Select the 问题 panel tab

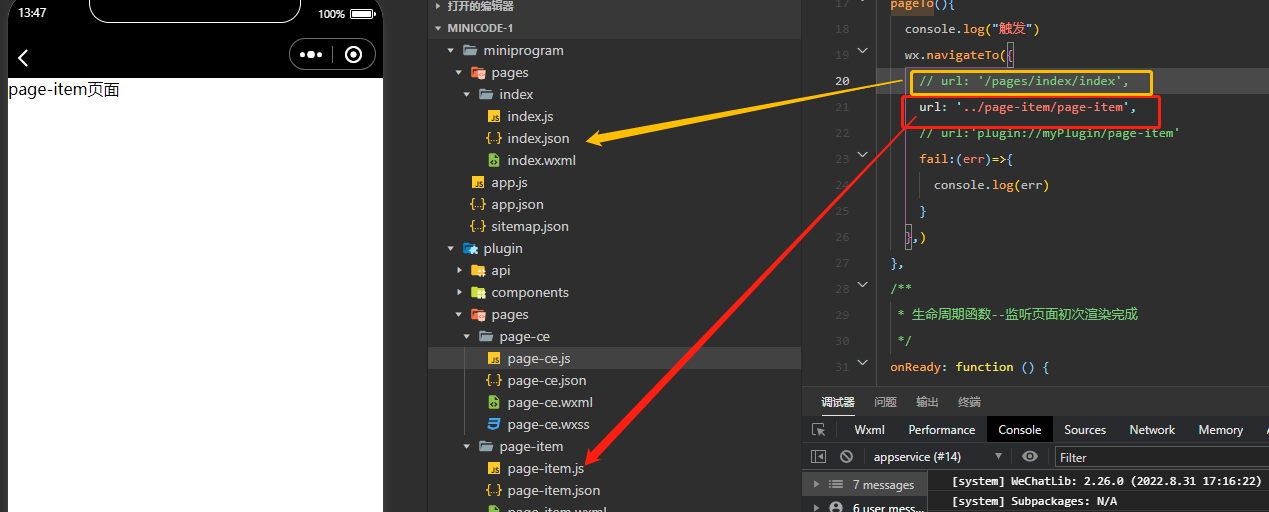click(885, 402)
